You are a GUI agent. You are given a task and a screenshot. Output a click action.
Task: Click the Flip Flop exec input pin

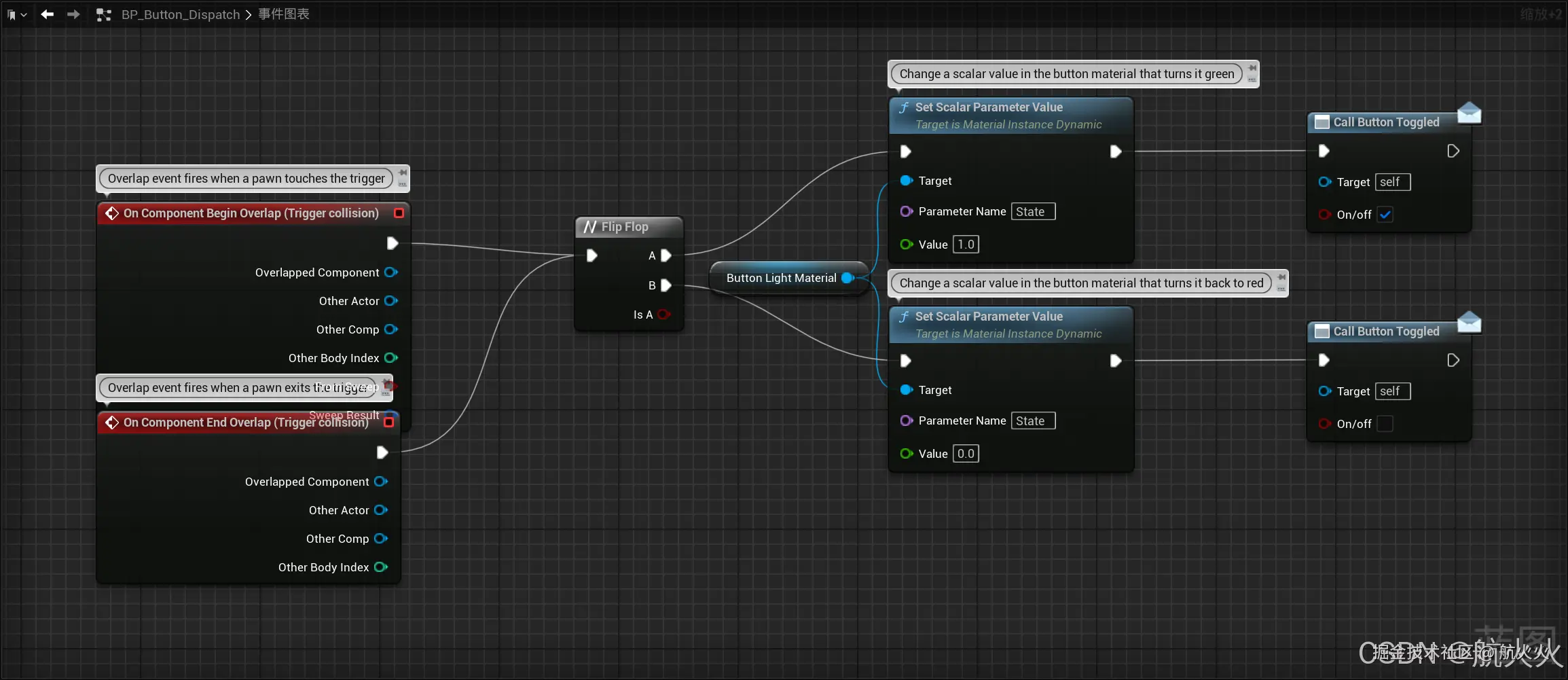coord(591,255)
